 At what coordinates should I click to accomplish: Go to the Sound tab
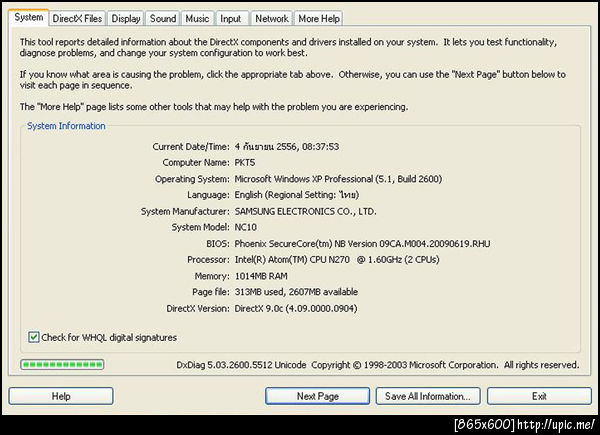163,18
